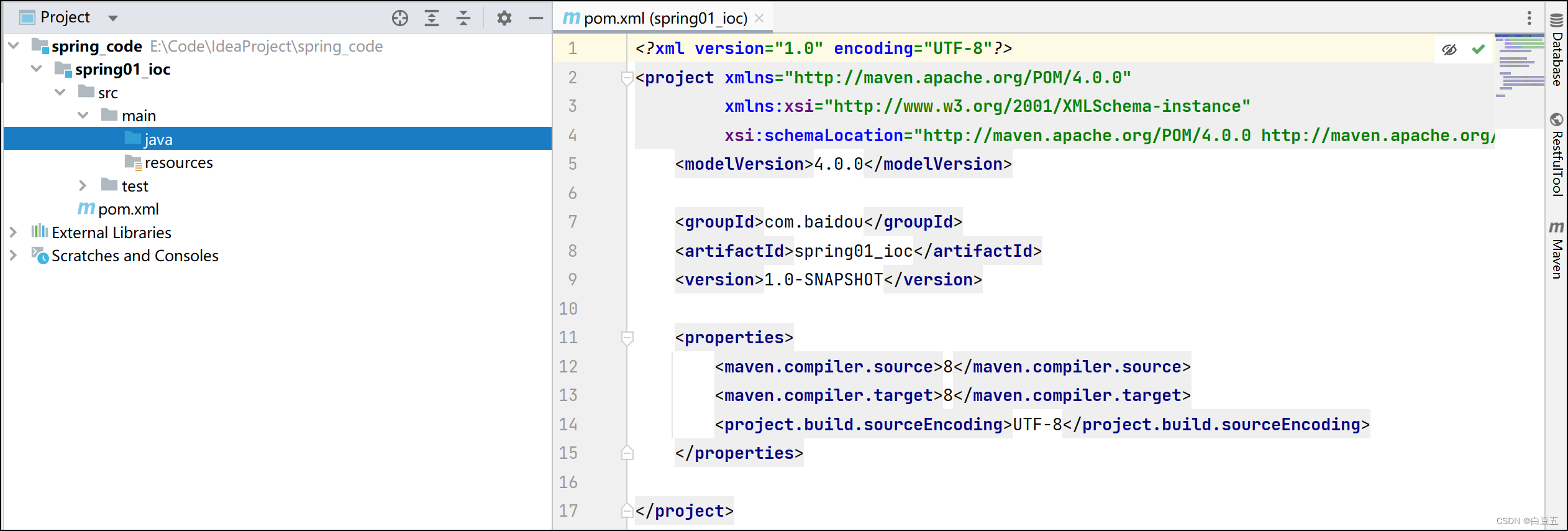Viewport: 1568px width, 531px height.
Task: Collapse the src folder
Action: tap(60, 92)
